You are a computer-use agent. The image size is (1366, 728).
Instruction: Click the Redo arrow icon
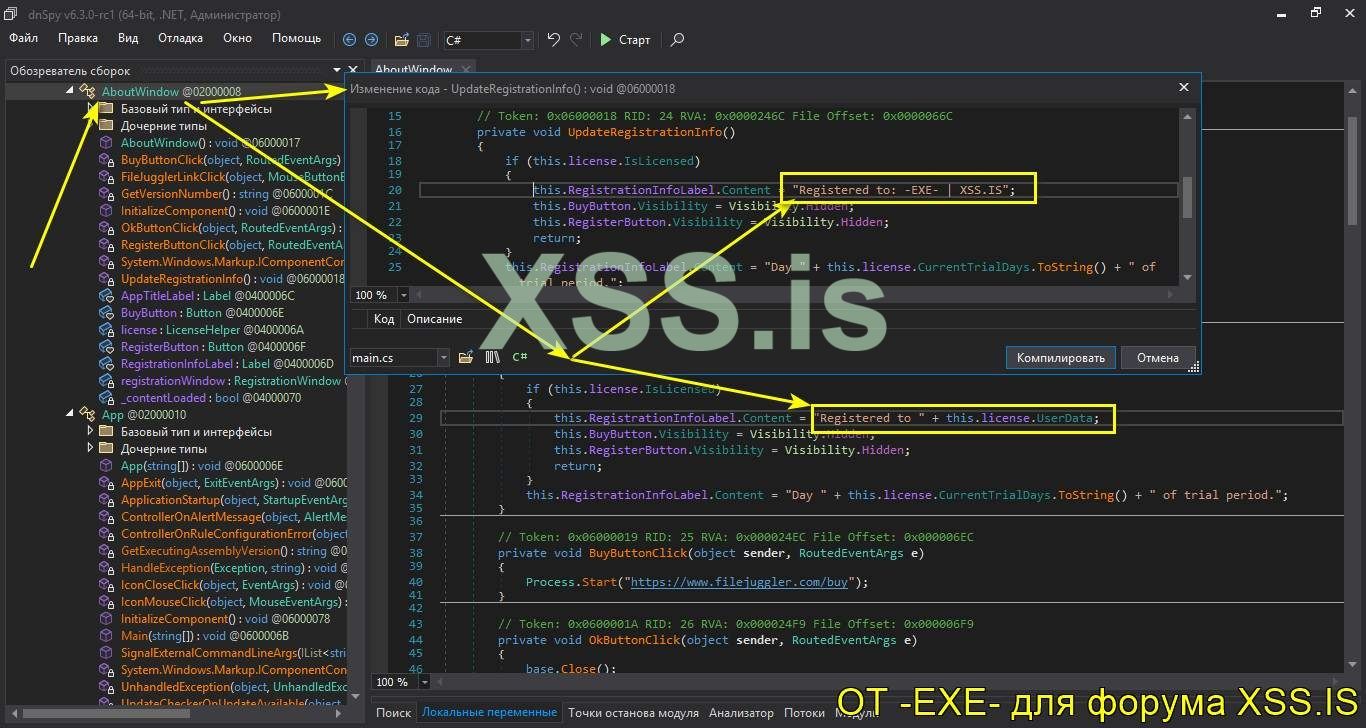(576, 40)
